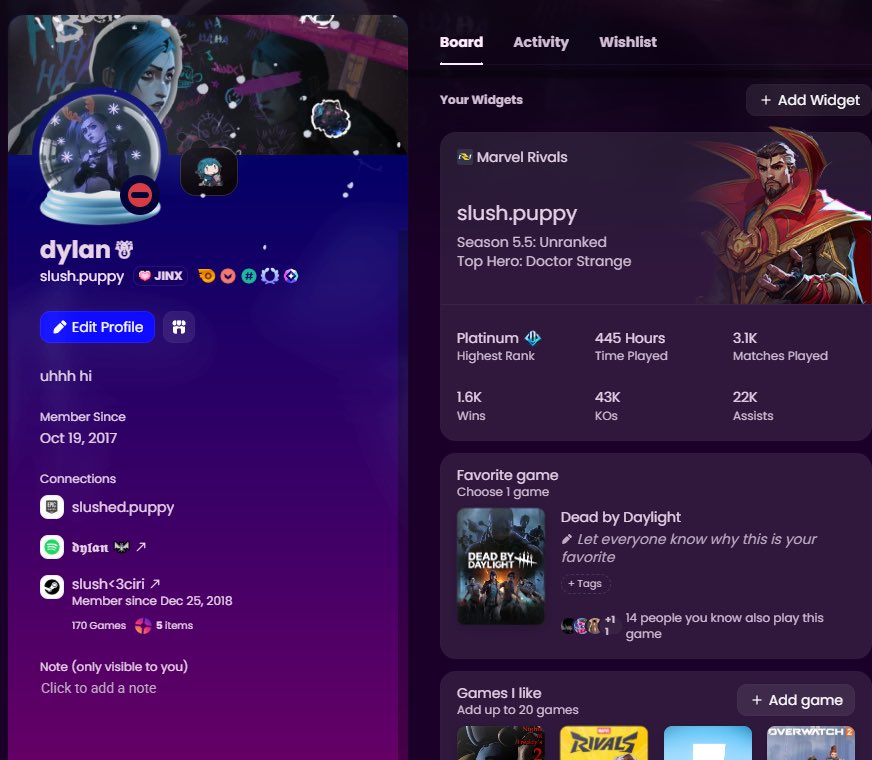The width and height of the screenshot is (872, 760).
Task: Click the 5 items Steam inventory text
Action: coord(174,625)
